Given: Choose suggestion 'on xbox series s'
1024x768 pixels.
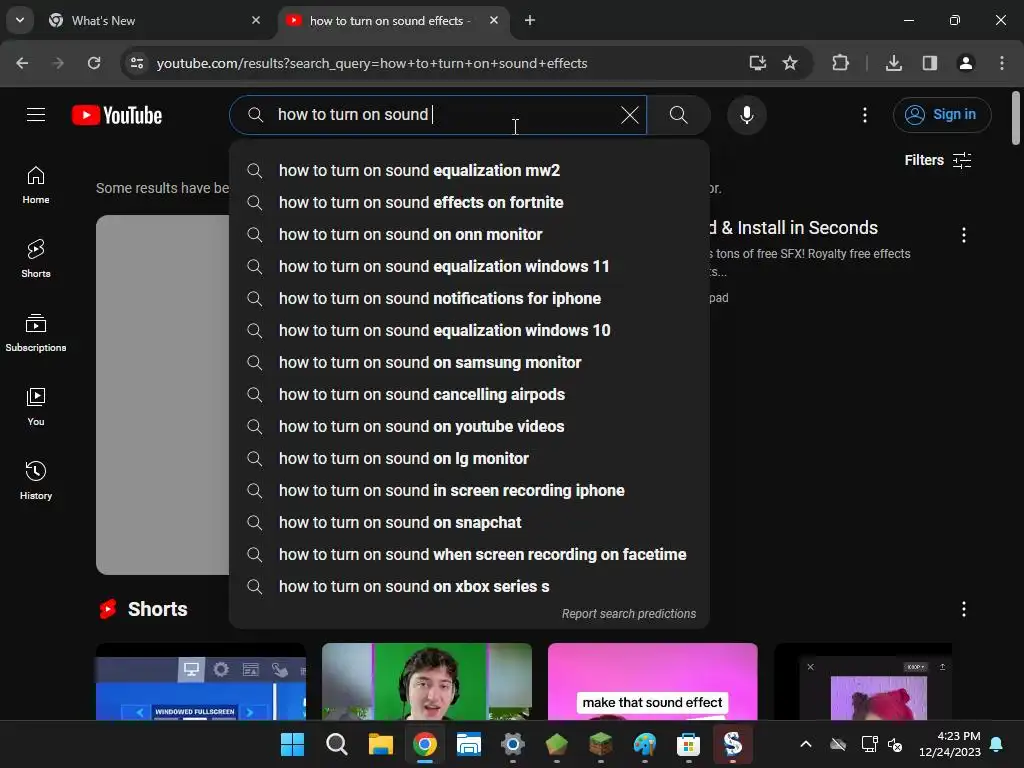Looking at the screenshot, I should 469,586.
